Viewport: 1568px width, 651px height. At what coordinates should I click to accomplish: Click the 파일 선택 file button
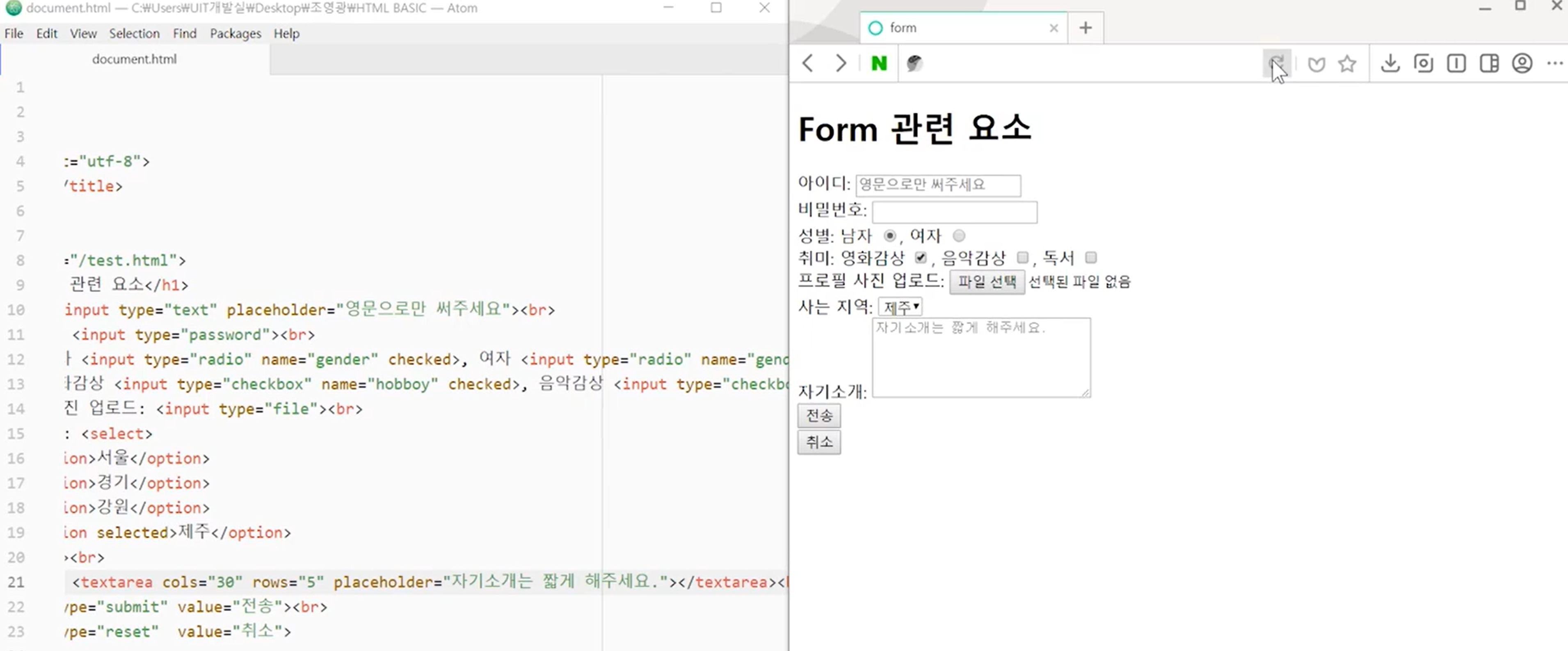tap(987, 282)
